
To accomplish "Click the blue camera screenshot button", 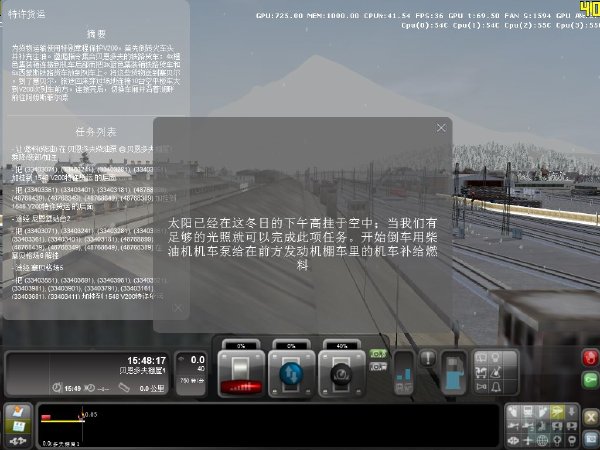I will click(x=591, y=438).
